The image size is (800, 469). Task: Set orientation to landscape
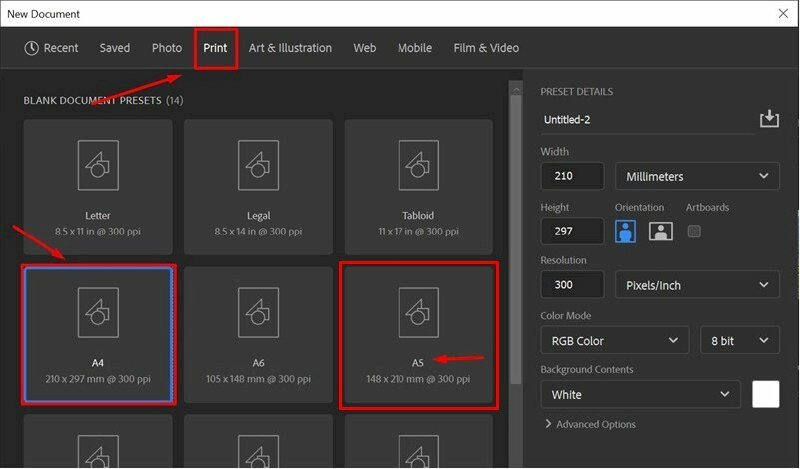pyautogui.click(x=661, y=231)
